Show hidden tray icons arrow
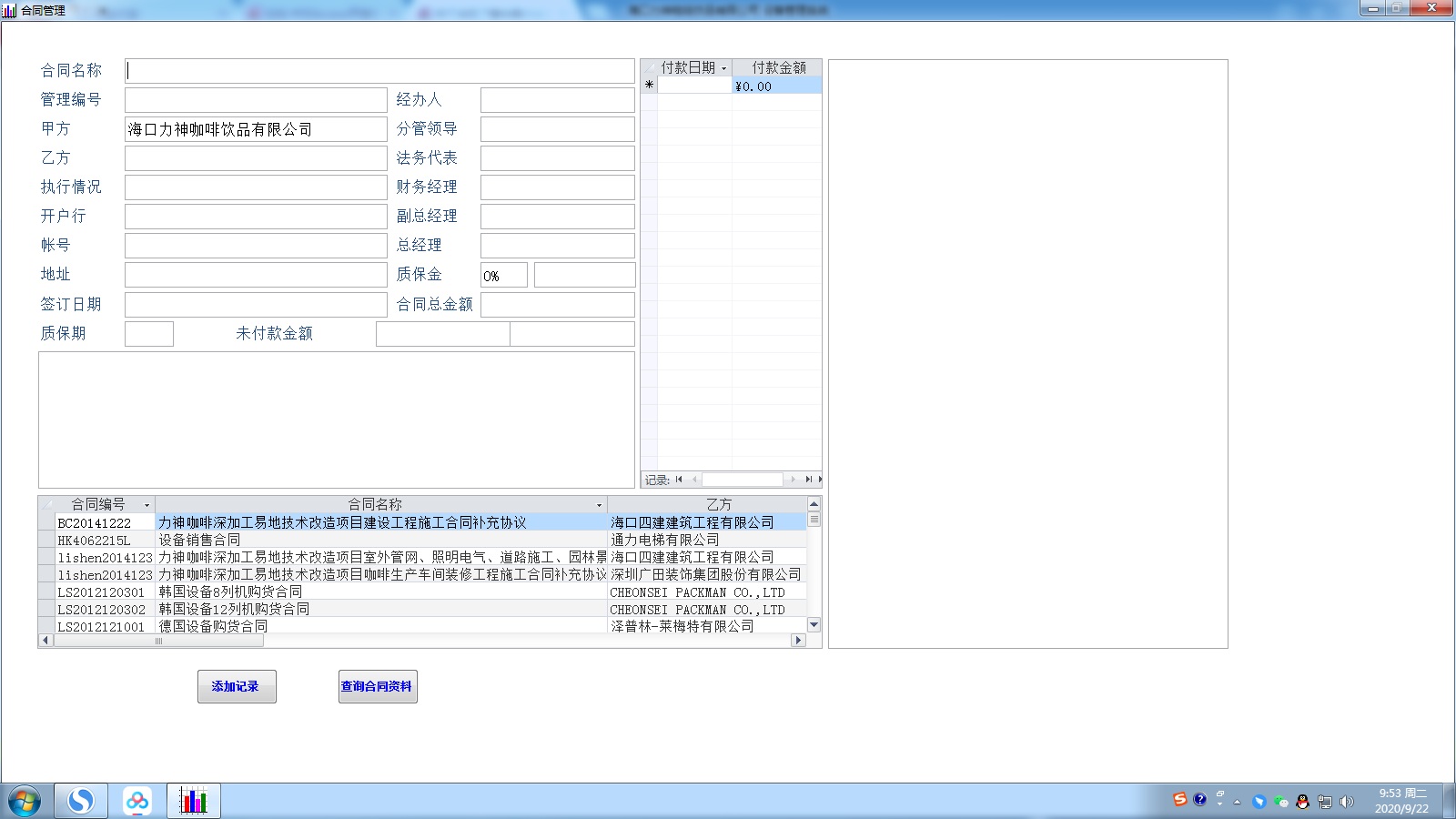The width and height of the screenshot is (1456, 819). [1237, 802]
